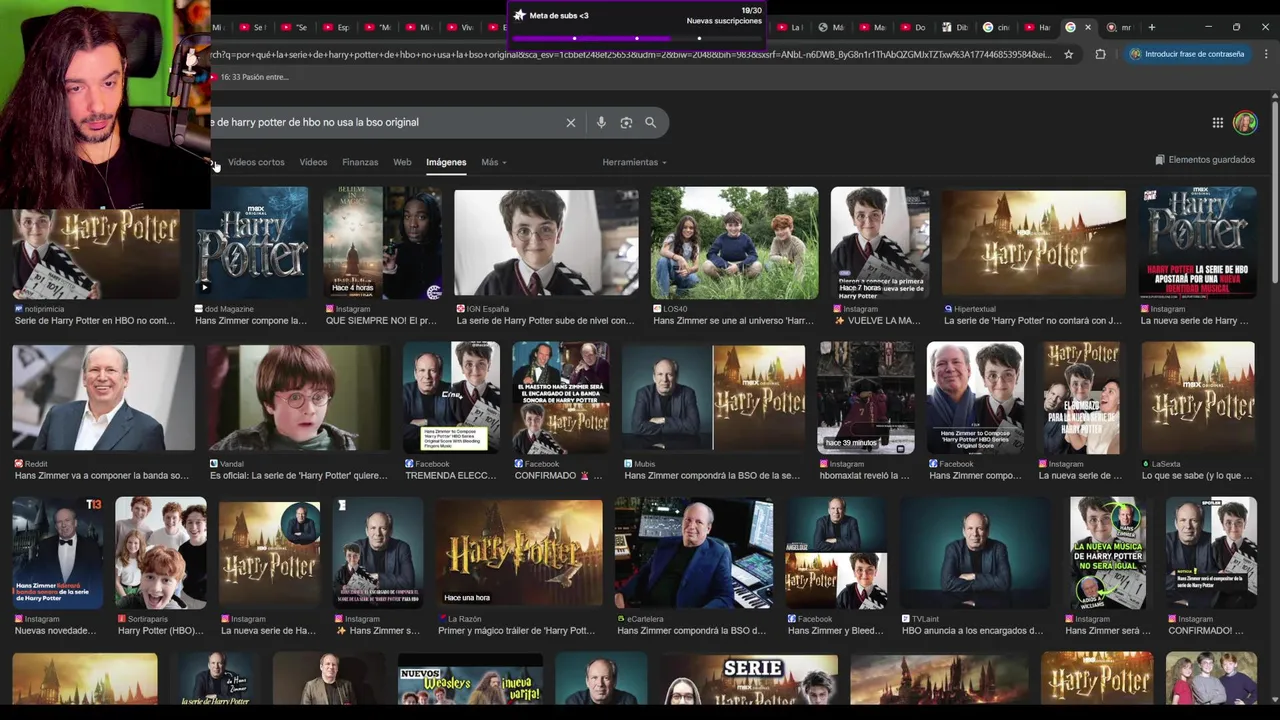
Task: Click the Hipertextual source favicon
Action: click(948, 309)
